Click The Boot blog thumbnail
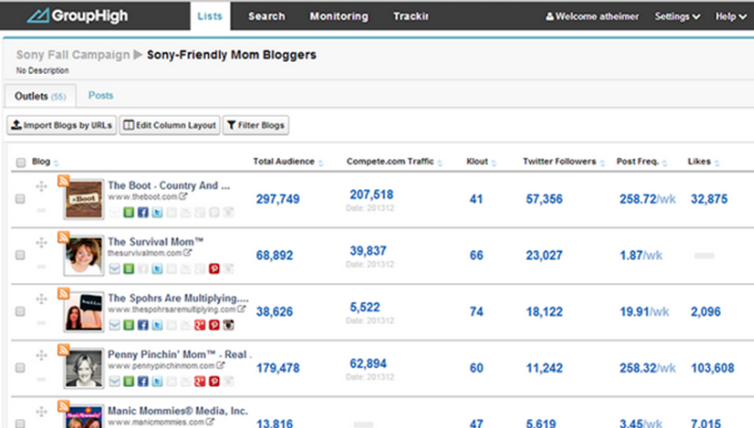Image resolution: width=754 pixels, height=428 pixels. click(x=84, y=199)
